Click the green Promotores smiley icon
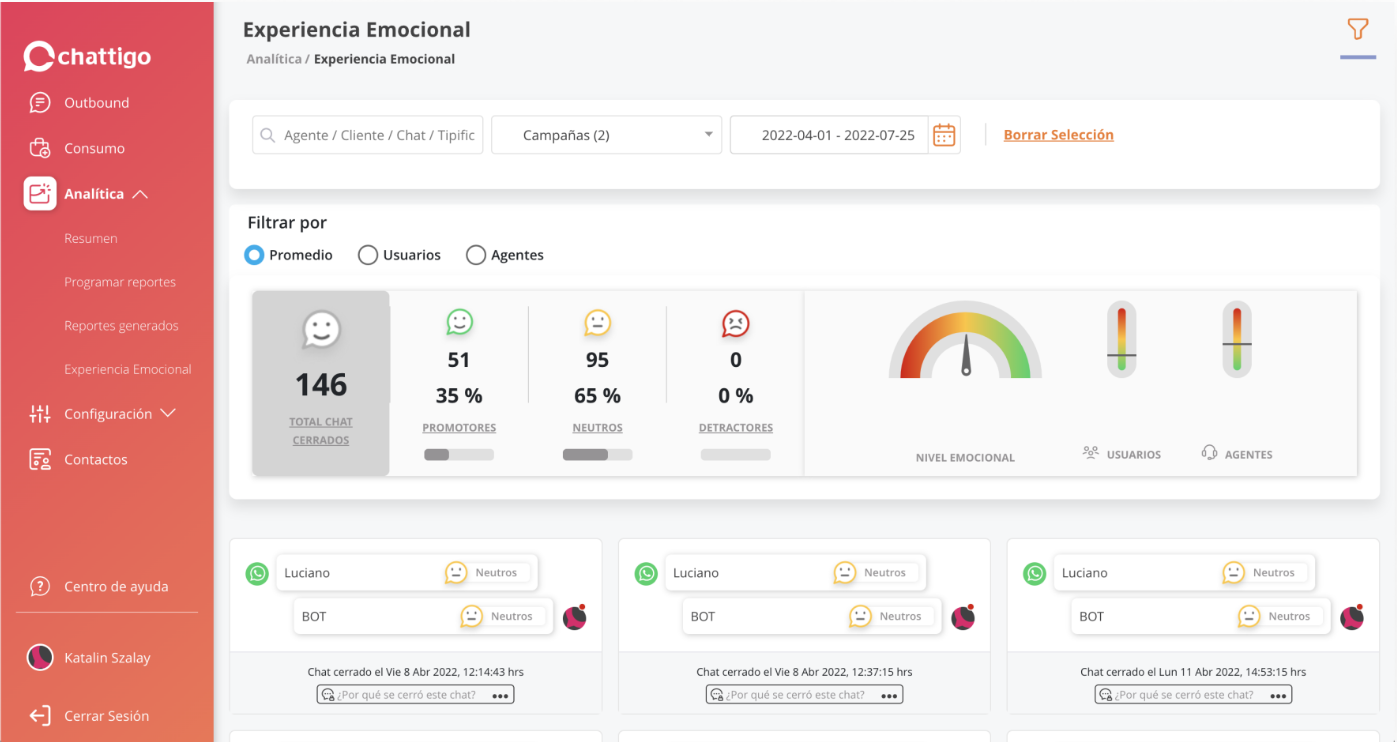Viewport: 1397px width, 742px height. coord(459,322)
